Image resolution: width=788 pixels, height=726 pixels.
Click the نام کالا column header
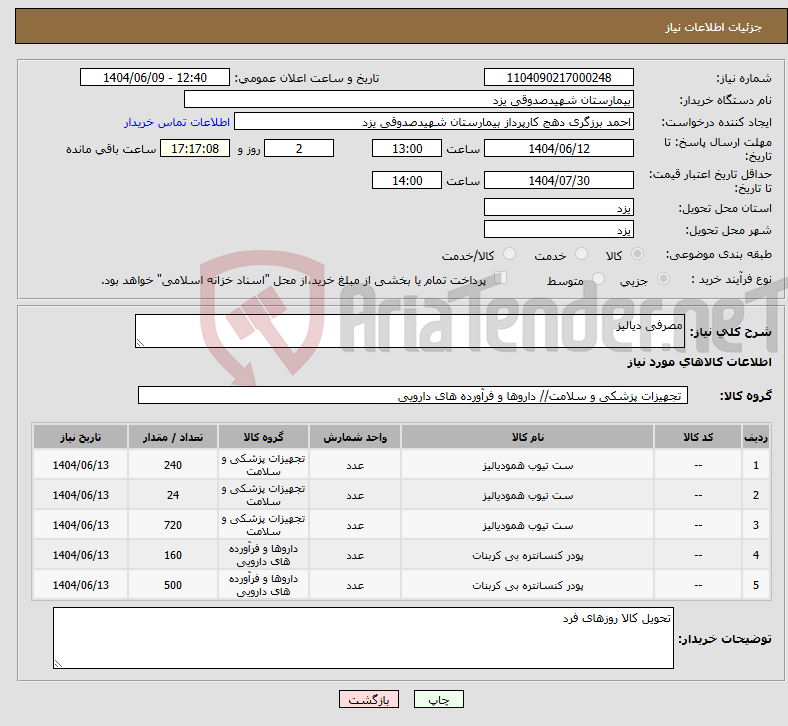tap(527, 437)
